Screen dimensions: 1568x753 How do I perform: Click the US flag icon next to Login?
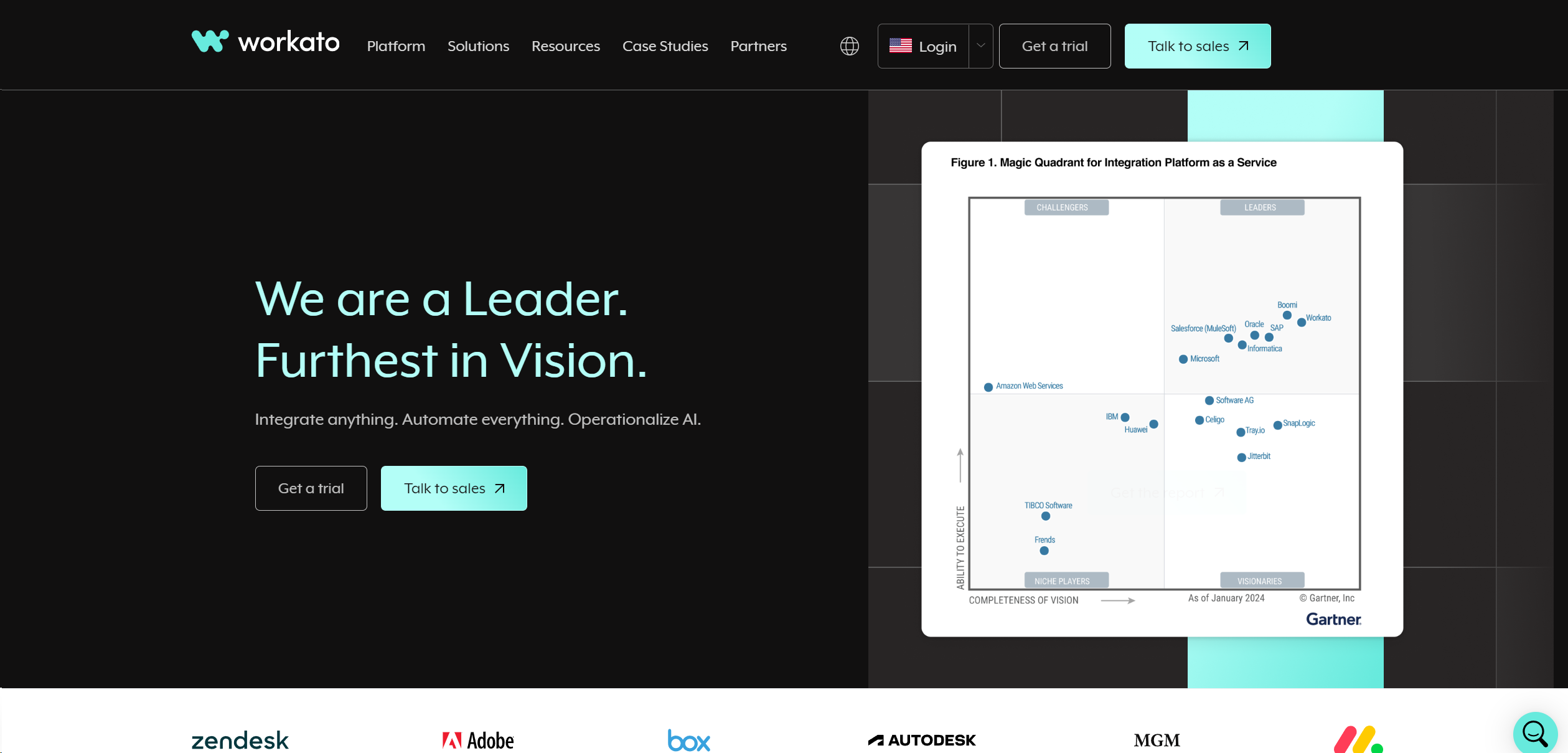[899, 45]
